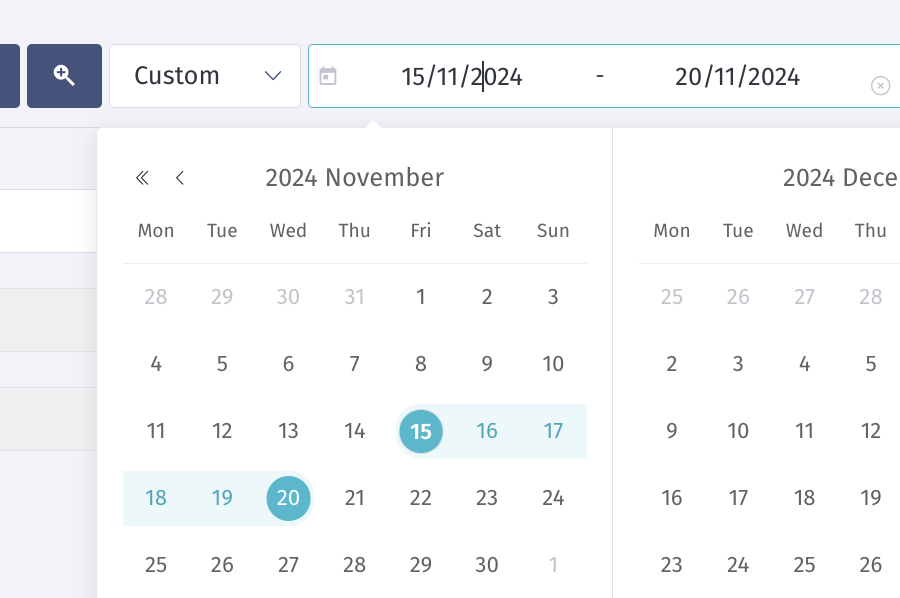900x598 pixels.
Task: Click the zoom-in magnifier button
Action: (x=64, y=76)
